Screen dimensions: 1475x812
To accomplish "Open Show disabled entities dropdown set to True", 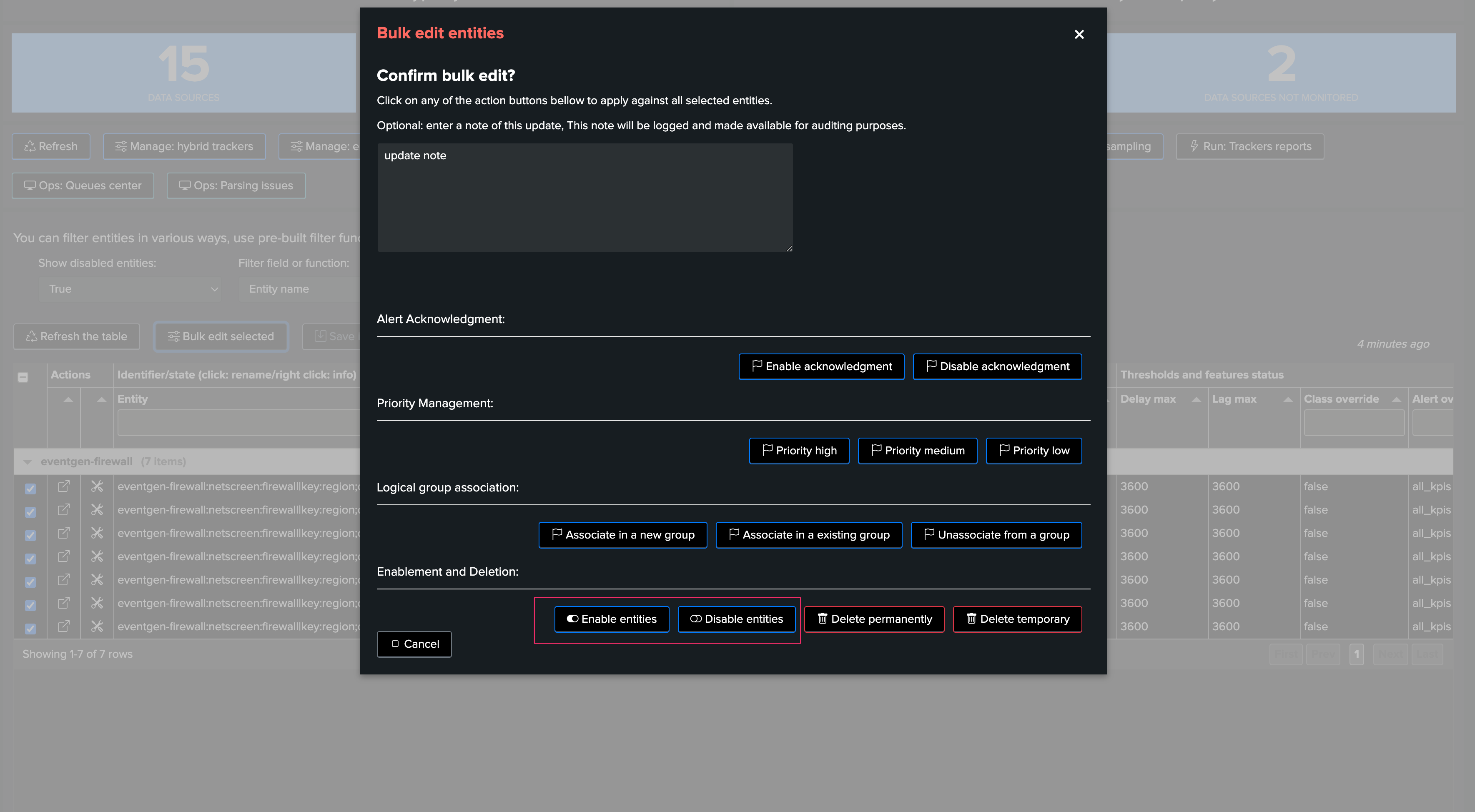I will pyautogui.click(x=130, y=289).
